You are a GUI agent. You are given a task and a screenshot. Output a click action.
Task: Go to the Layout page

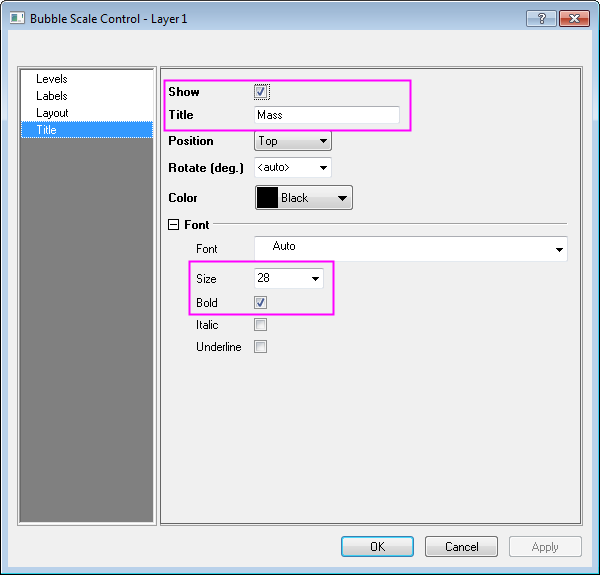tap(52, 113)
